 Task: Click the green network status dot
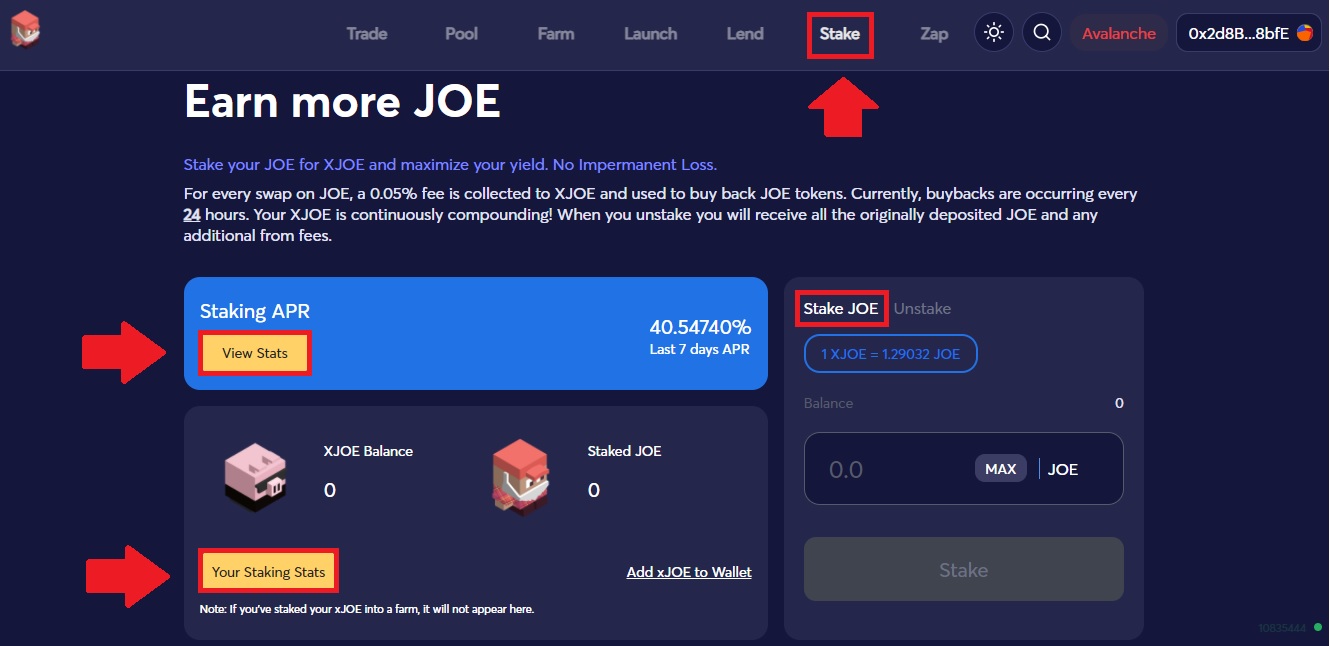[1317, 627]
